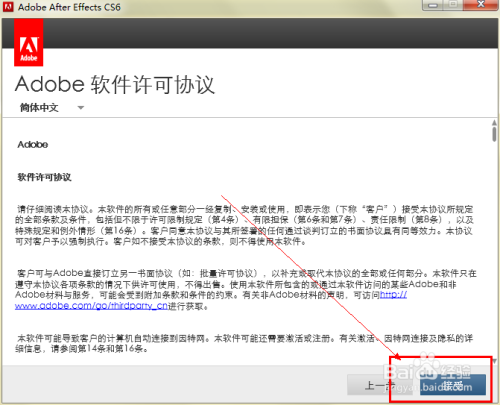Click the paragraph starting 请仔细阅读本协议
500x405 pixels.
pyautogui.click(x=244, y=225)
